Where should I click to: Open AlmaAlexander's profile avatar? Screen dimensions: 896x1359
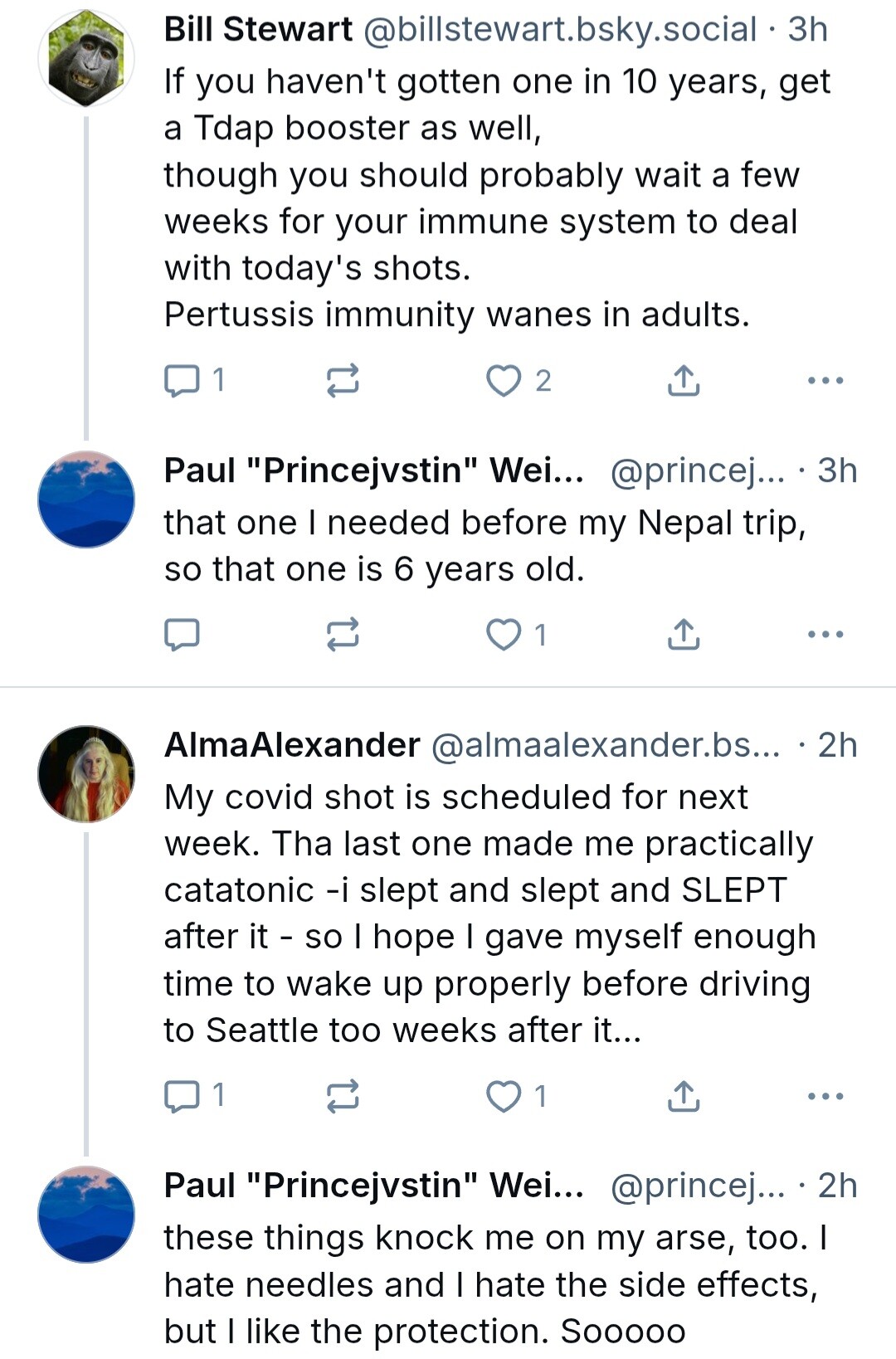click(x=86, y=774)
